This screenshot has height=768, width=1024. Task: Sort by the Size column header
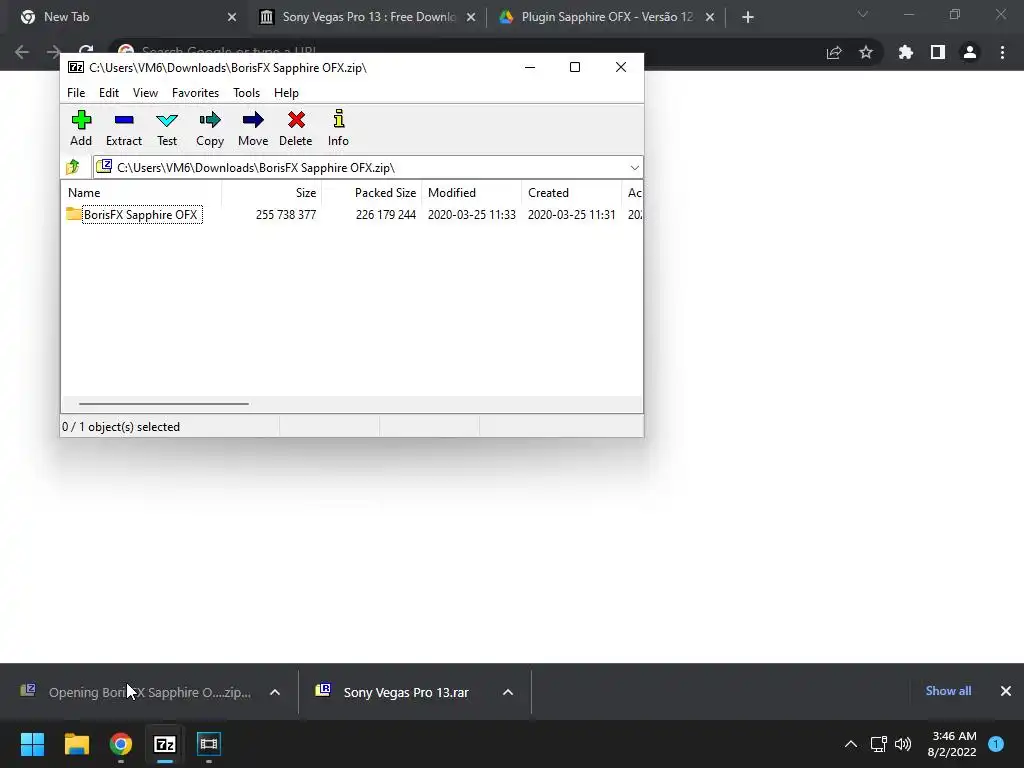271,193
